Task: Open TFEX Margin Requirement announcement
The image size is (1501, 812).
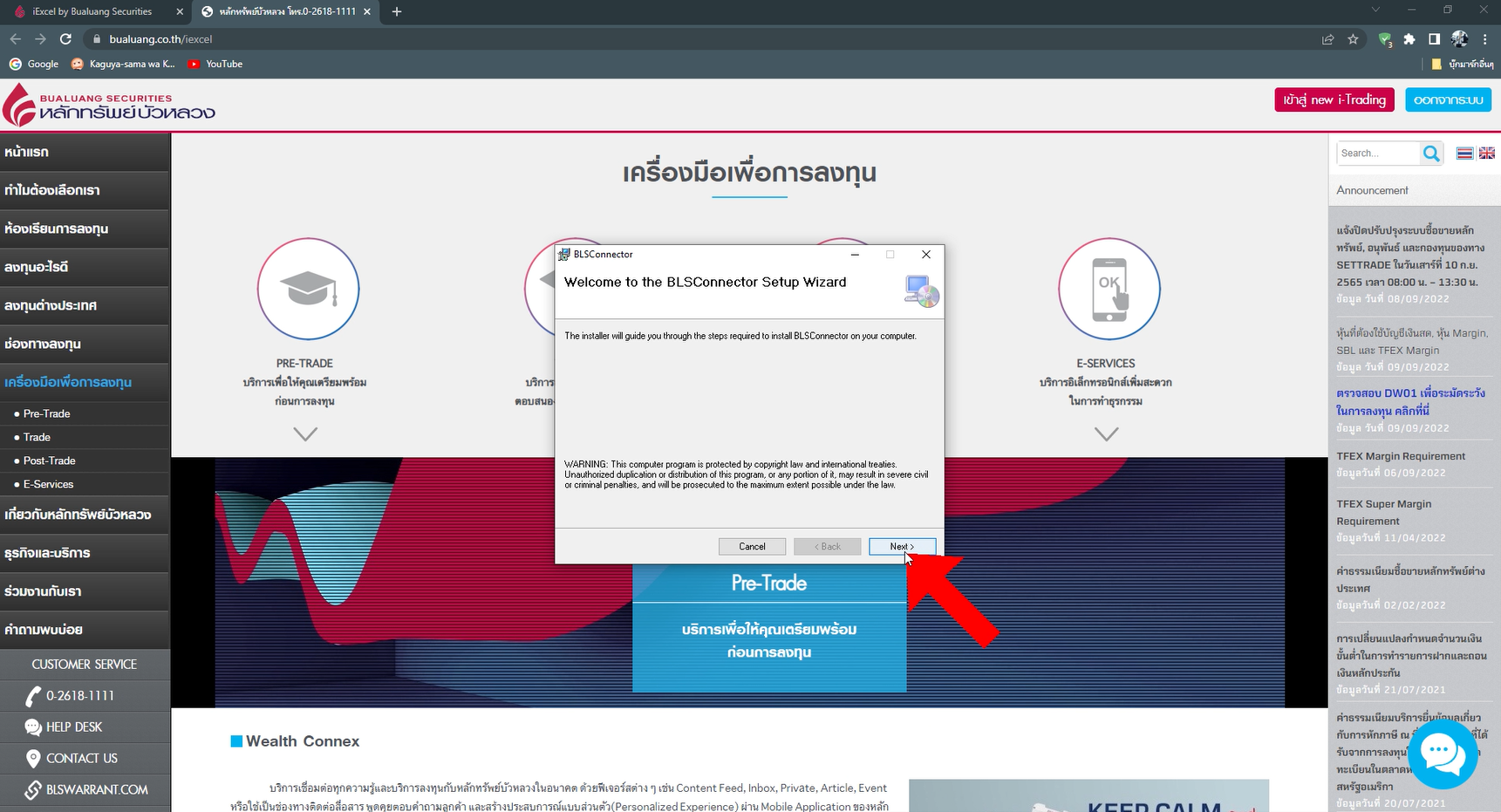Action: pos(1401,456)
